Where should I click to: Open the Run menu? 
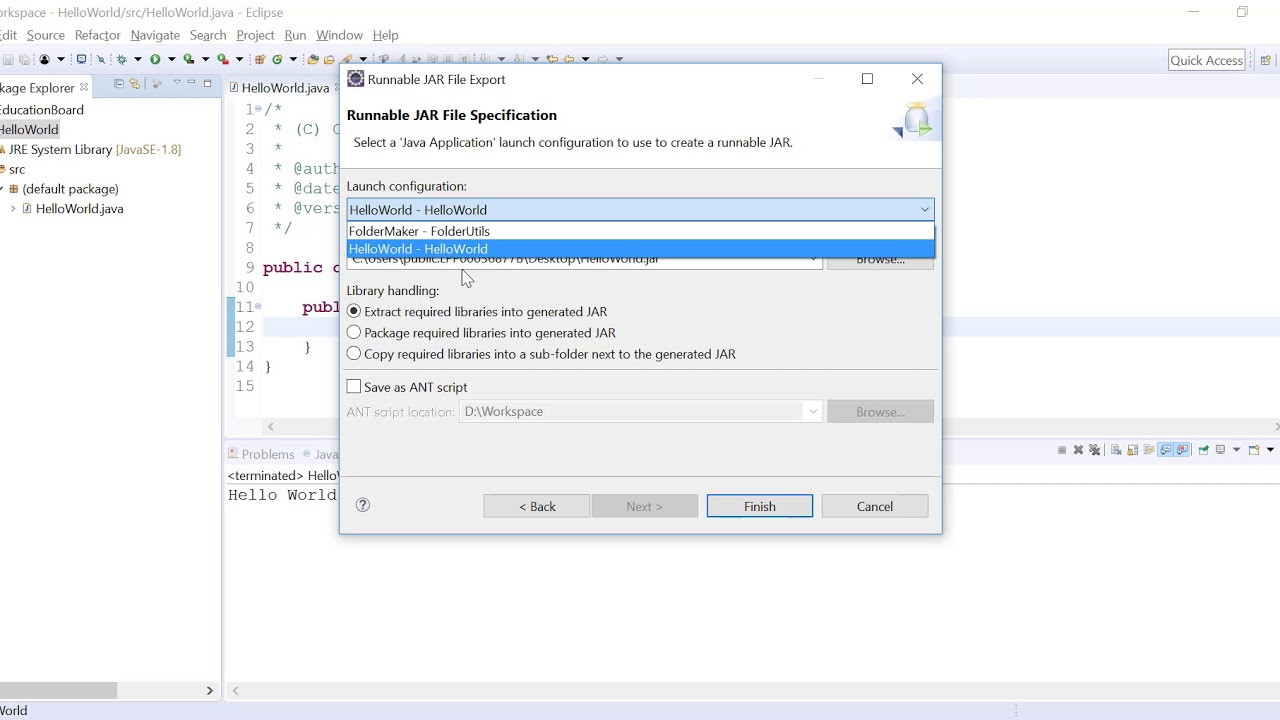pyautogui.click(x=295, y=35)
